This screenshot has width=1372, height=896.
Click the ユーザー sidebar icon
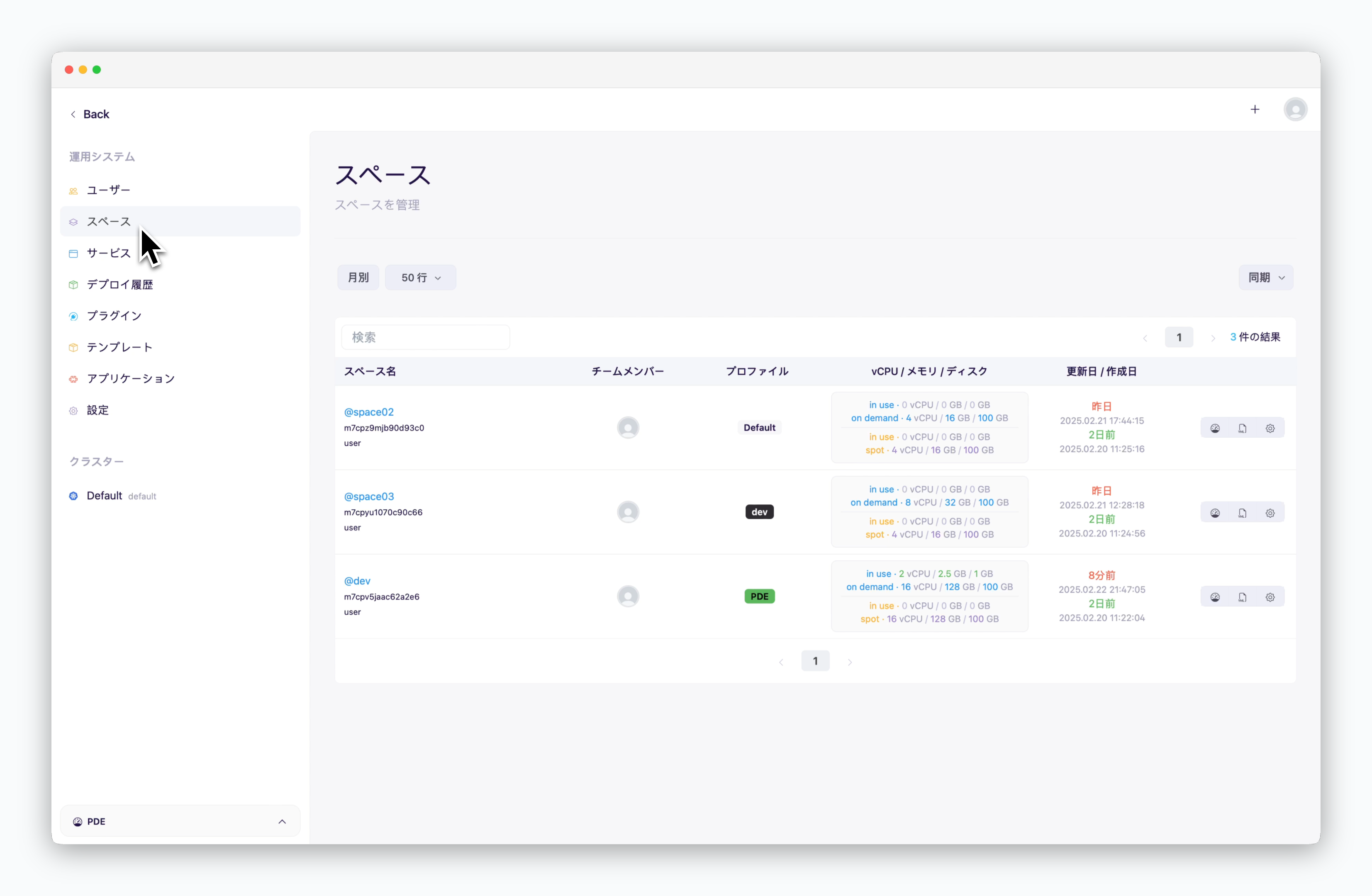(73, 191)
